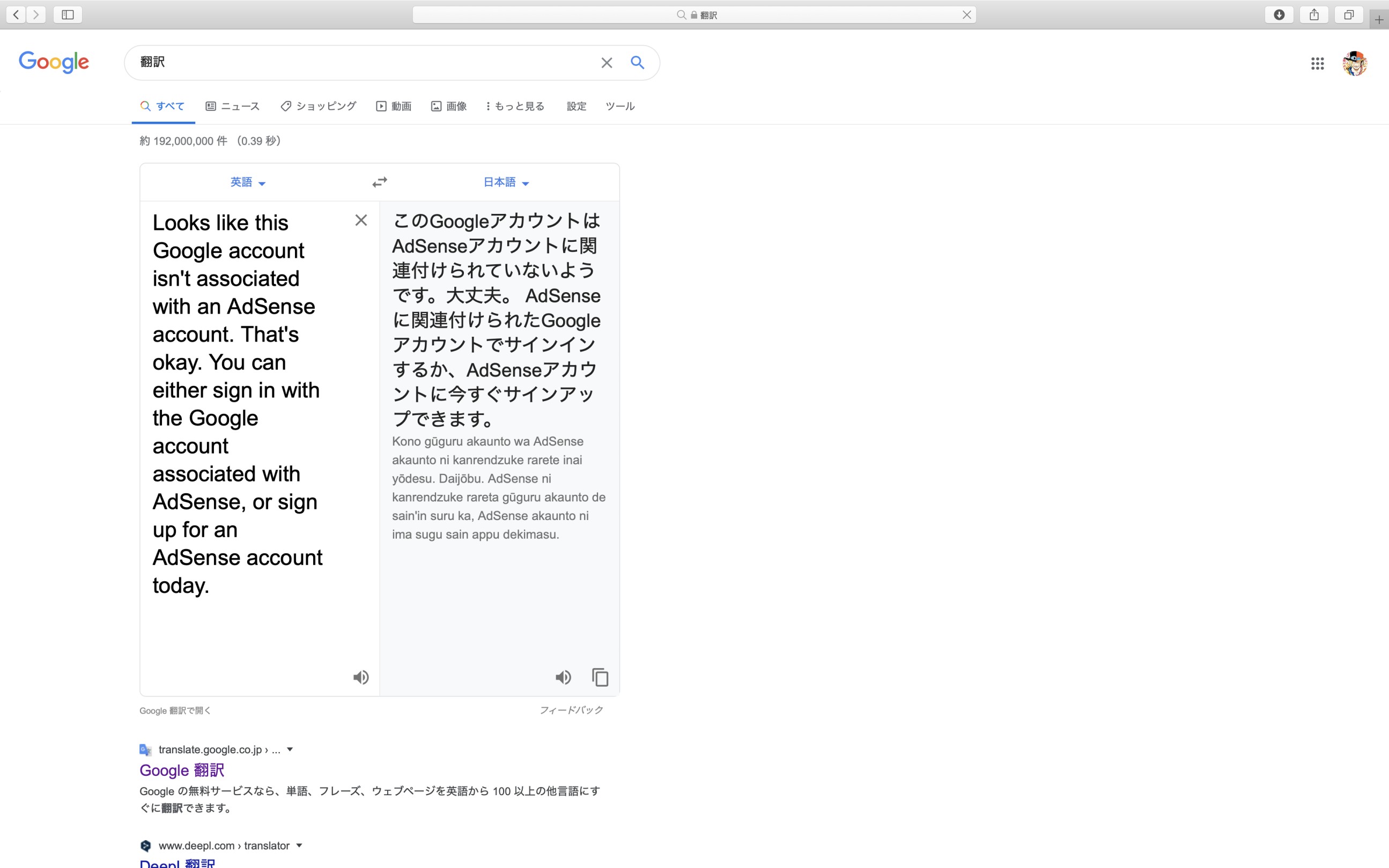Viewport: 1389px width, 868px height.
Task: Listen to the Japanese translation
Action: point(563,678)
